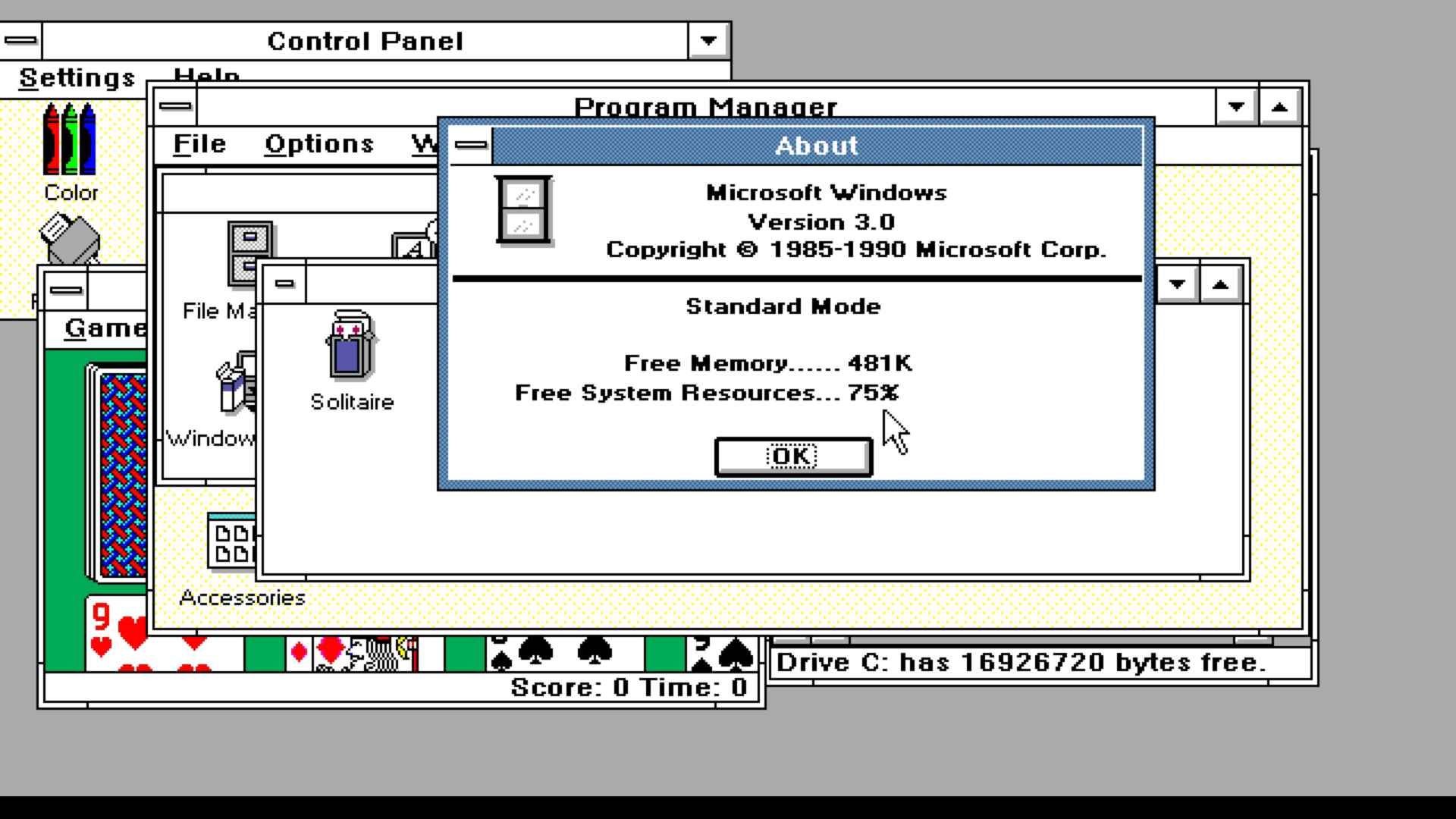
Task: Click the Version 3.0 text
Action: coord(821,222)
